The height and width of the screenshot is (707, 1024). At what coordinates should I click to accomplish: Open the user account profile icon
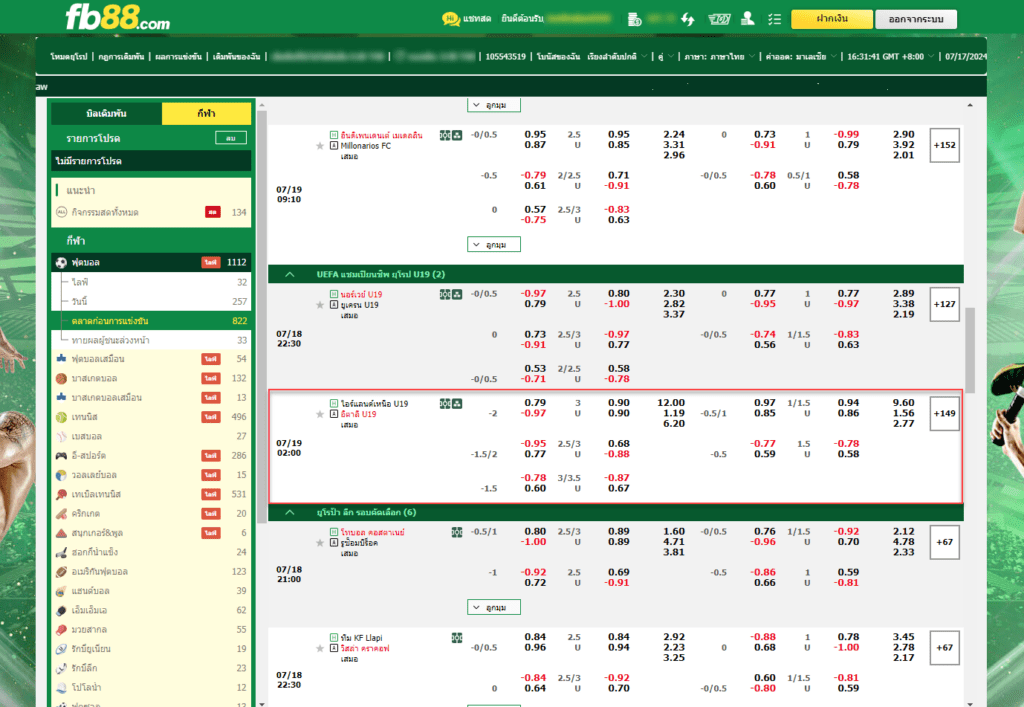tap(748, 18)
